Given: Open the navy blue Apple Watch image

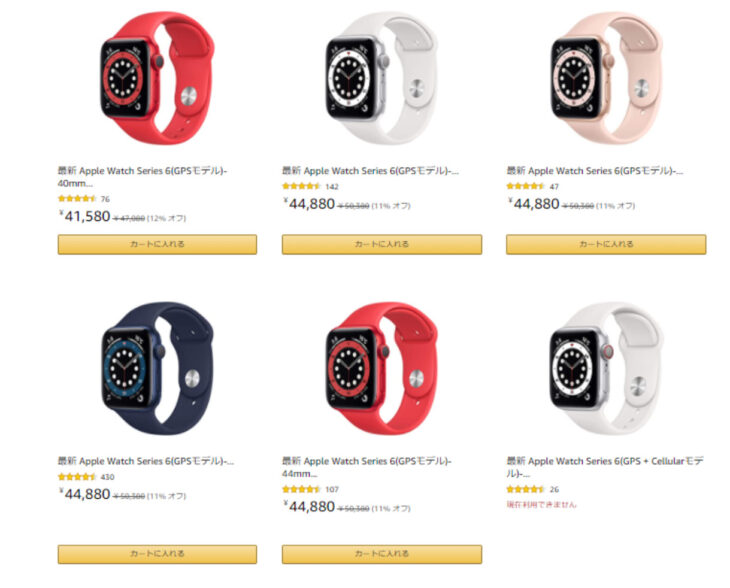Looking at the screenshot, I should pyautogui.click(x=157, y=368).
